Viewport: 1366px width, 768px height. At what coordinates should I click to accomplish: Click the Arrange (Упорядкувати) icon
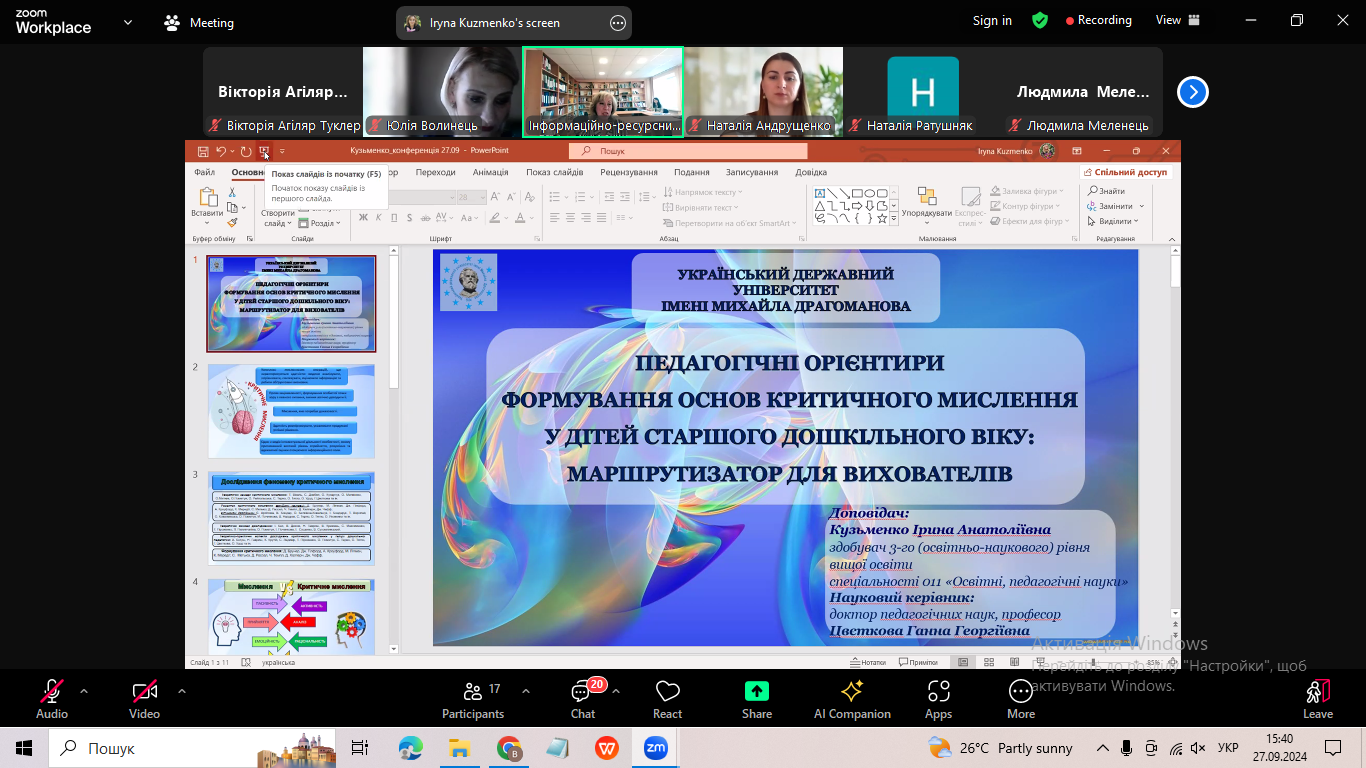927,195
